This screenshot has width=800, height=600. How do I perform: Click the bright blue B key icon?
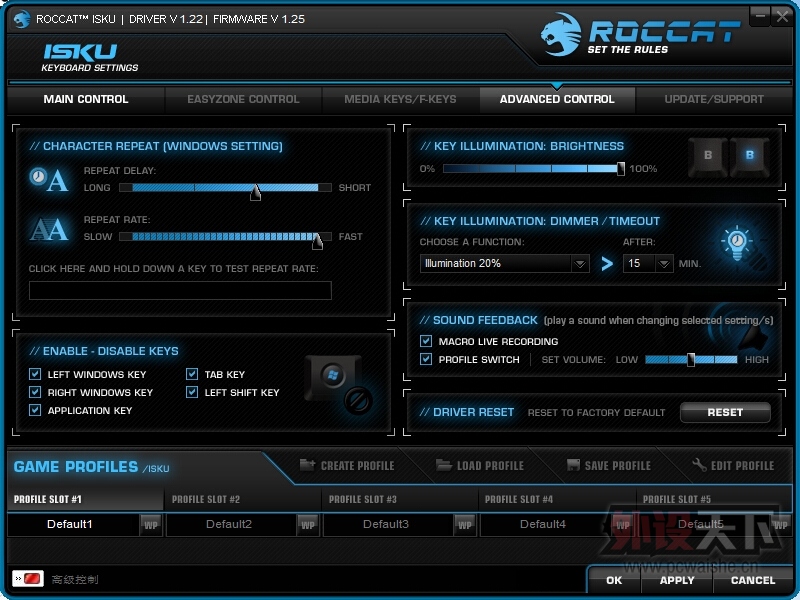point(749,157)
